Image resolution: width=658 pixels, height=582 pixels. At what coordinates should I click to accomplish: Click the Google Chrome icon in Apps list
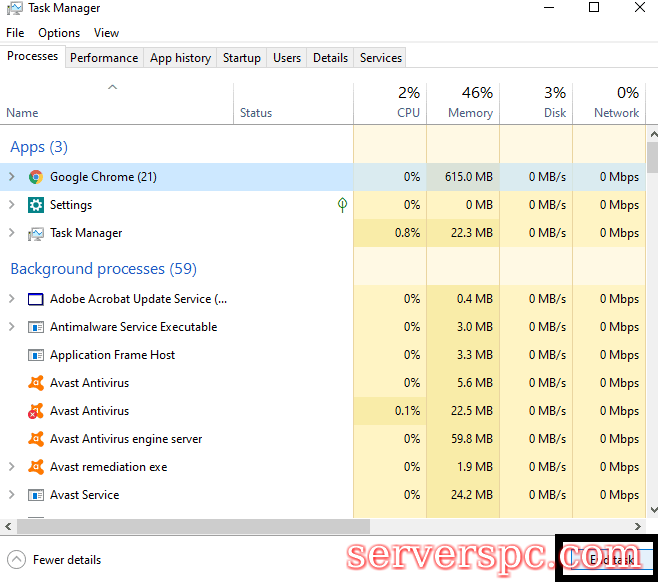coord(36,177)
